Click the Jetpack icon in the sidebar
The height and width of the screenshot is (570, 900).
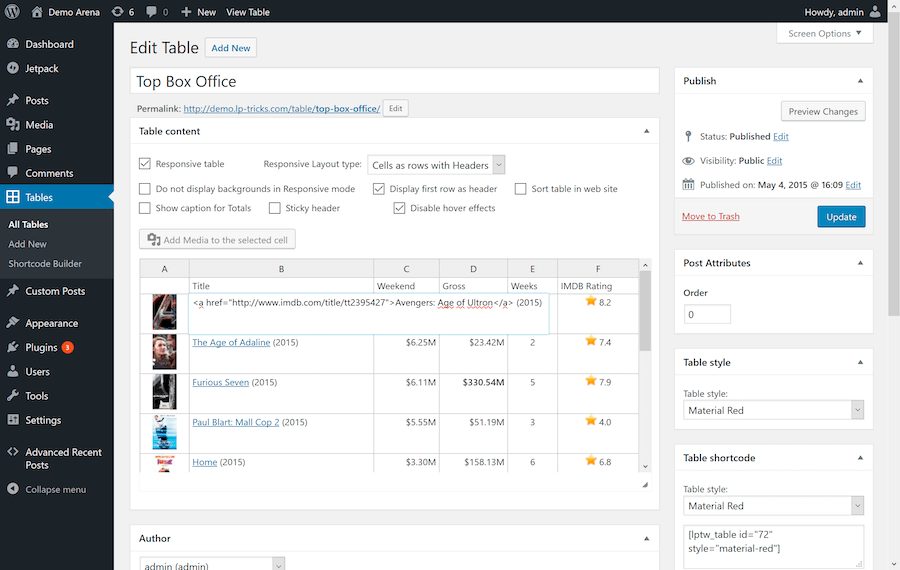(13, 68)
